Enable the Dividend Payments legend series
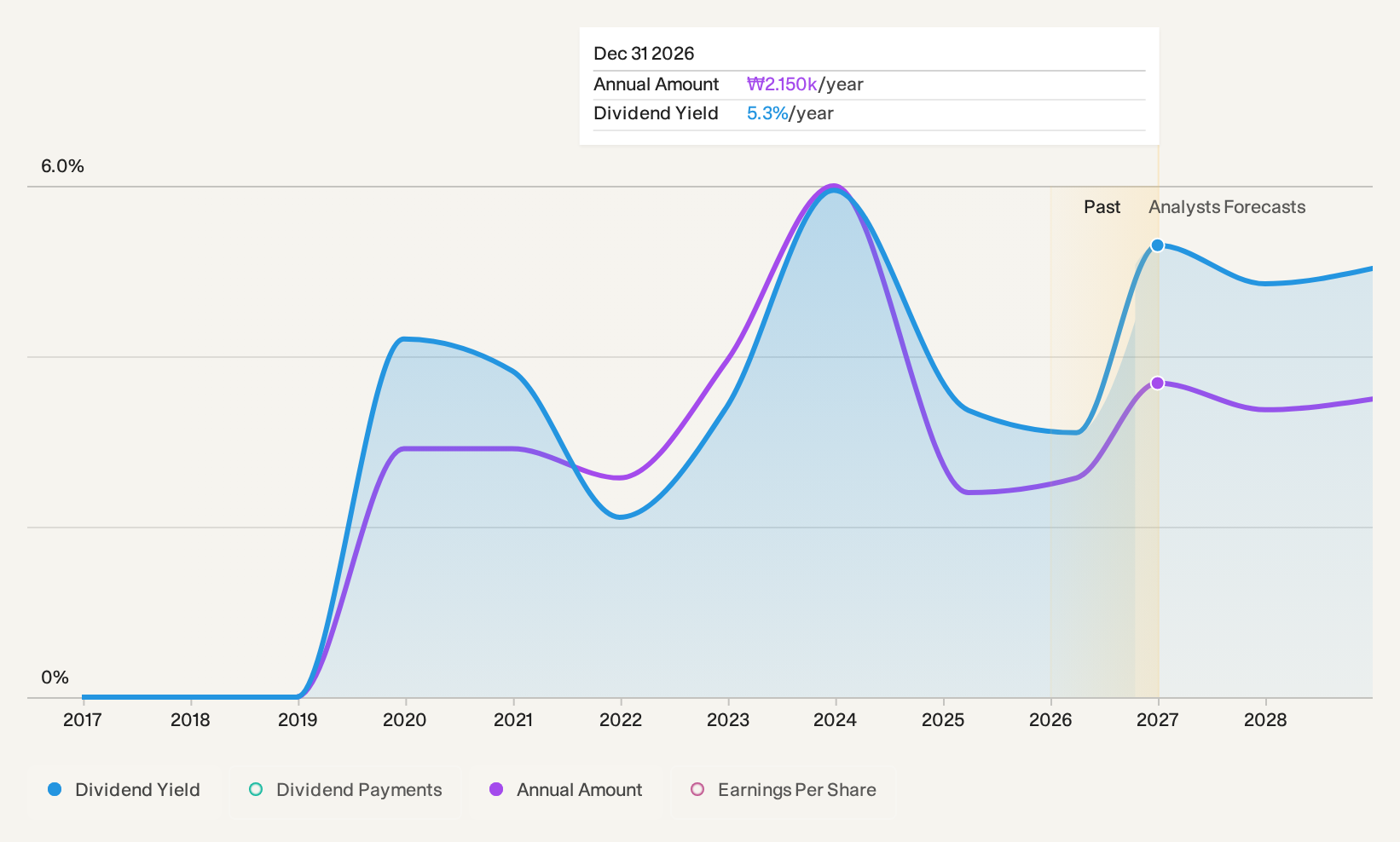This screenshot has width=1400, height=842. coord(345,790)
